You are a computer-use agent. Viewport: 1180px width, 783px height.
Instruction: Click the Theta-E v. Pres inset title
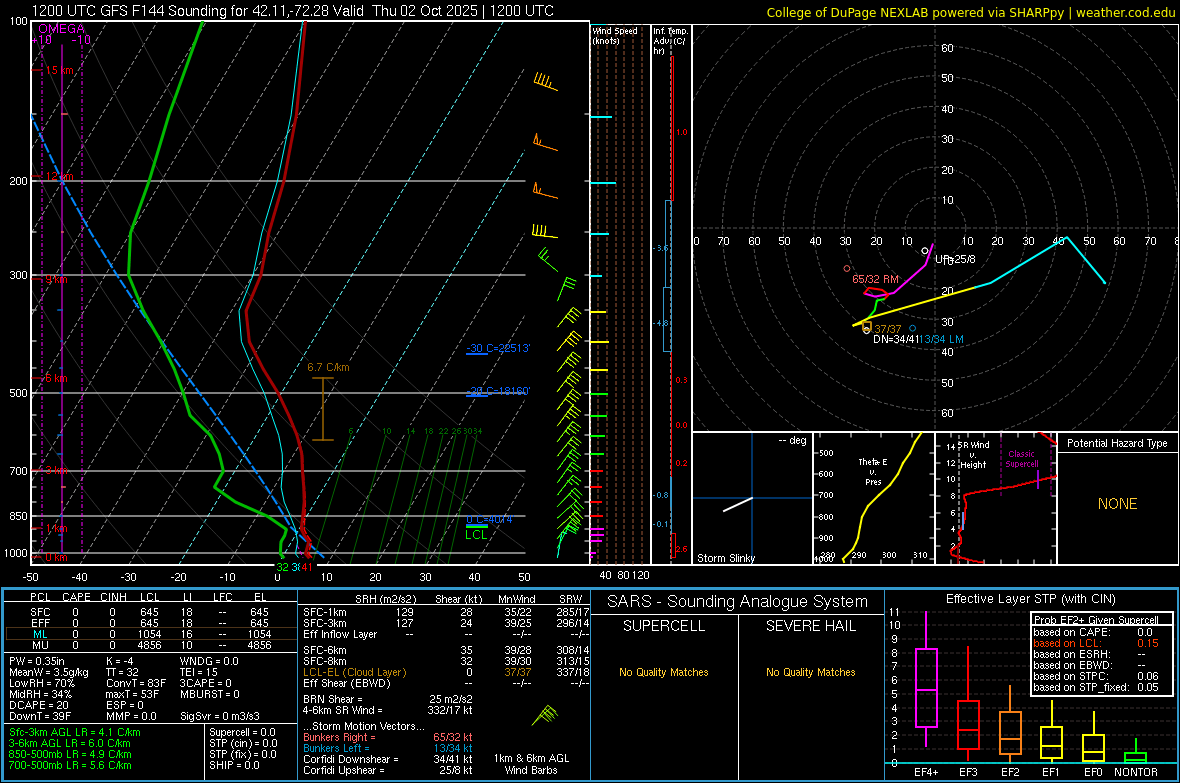873,471
